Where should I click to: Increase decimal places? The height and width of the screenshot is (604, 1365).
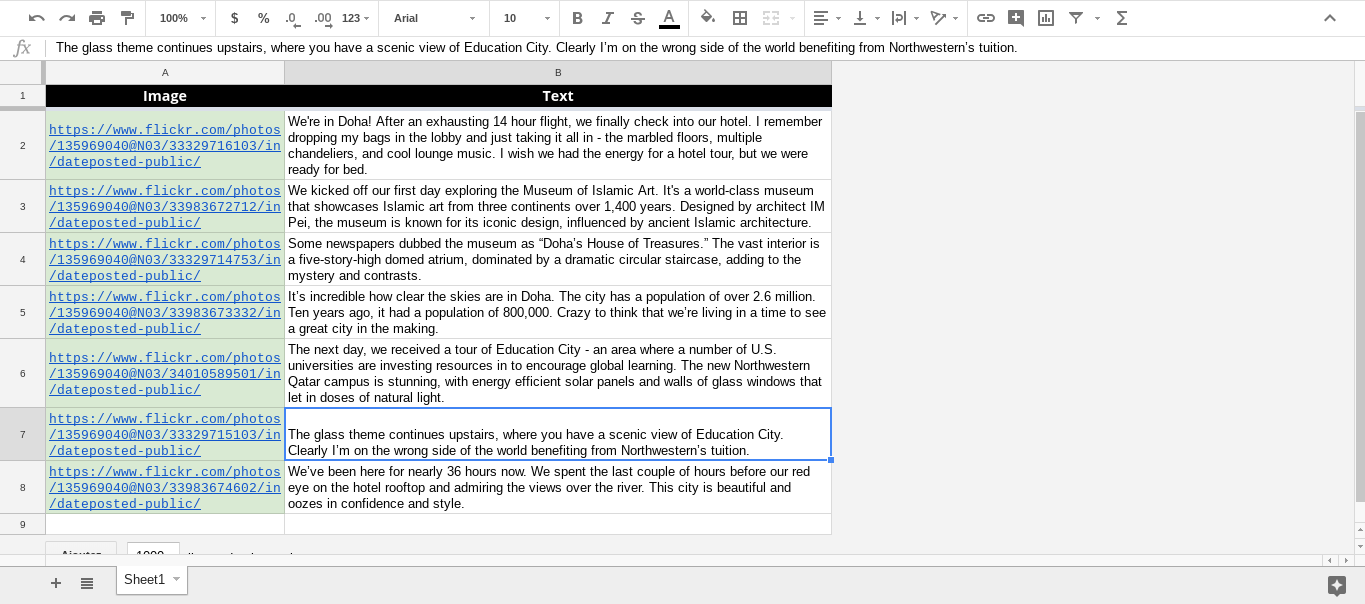coord(323,18)
